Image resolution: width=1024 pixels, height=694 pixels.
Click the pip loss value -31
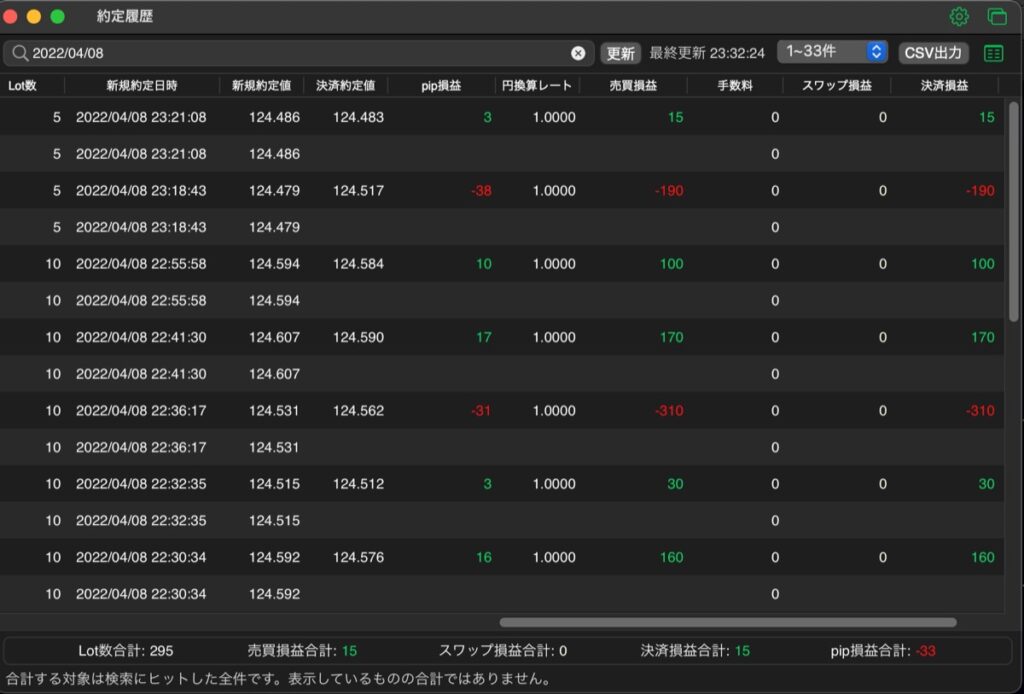pyautogui.click(x=481, y=411)
